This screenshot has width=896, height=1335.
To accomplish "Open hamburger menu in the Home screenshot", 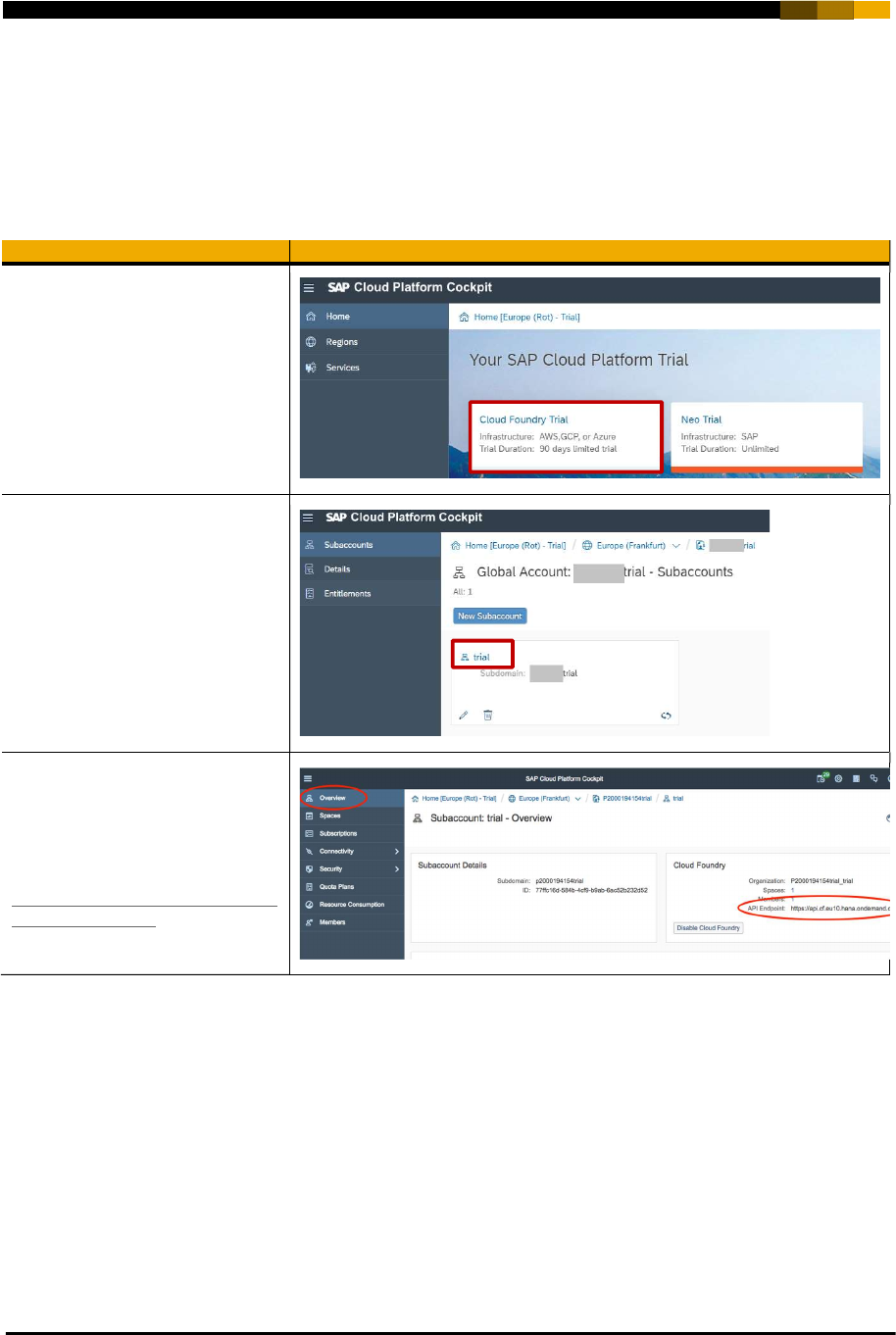I will tap(309, 288).
